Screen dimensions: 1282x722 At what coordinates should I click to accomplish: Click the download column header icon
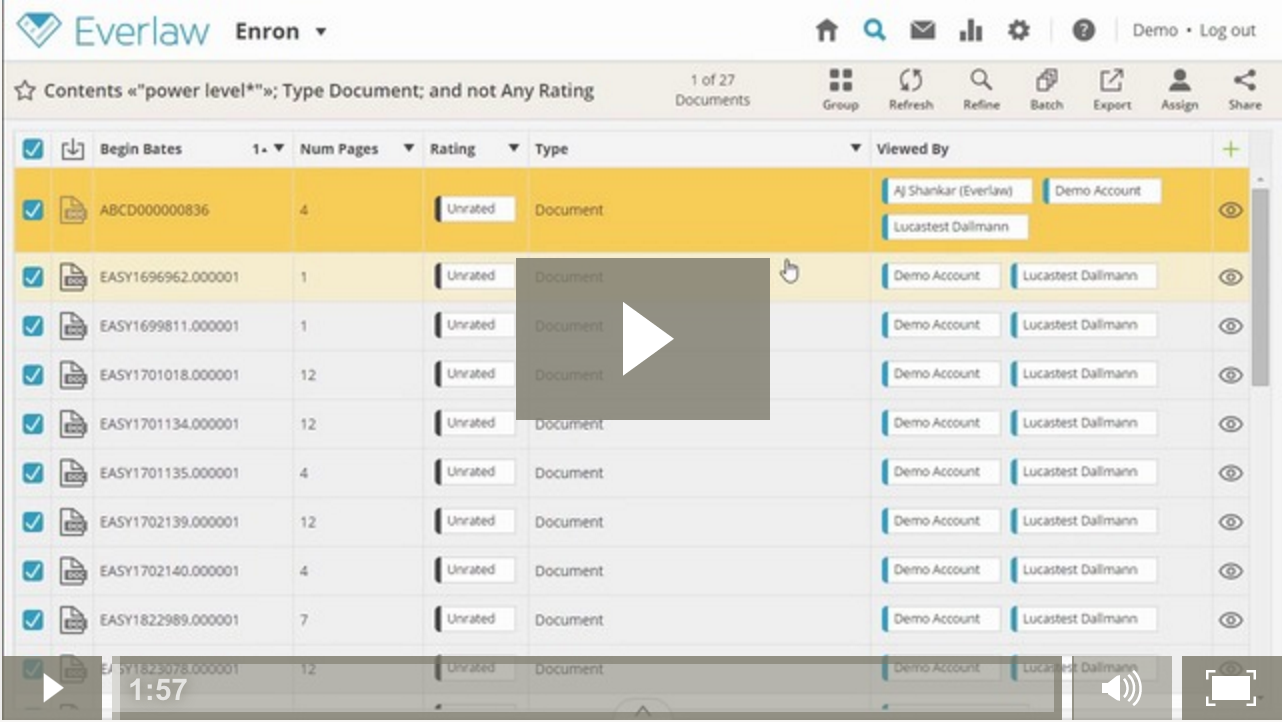tap(72, 149)
